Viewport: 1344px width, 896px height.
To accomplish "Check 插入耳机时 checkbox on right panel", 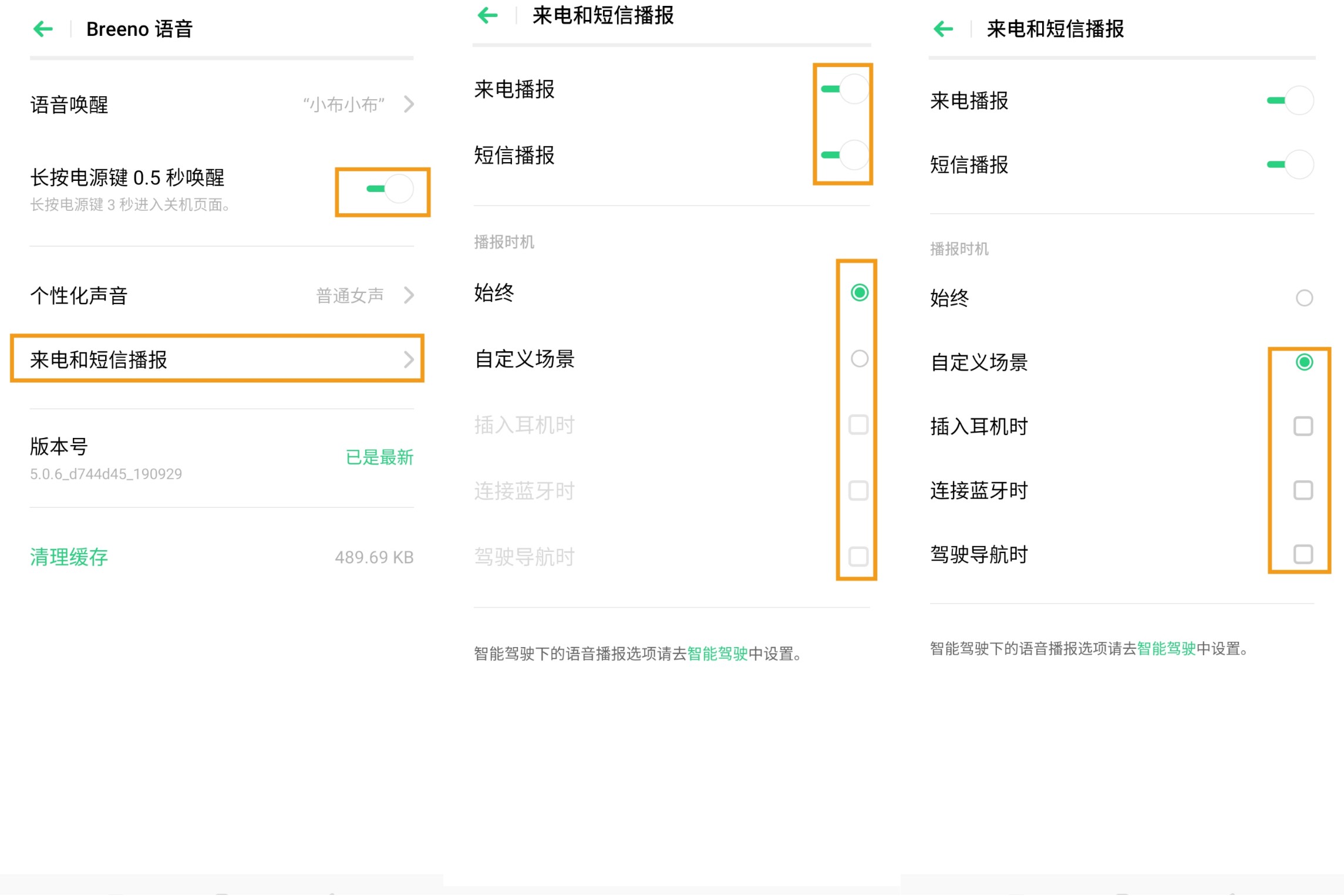I will pos(1304,425).
